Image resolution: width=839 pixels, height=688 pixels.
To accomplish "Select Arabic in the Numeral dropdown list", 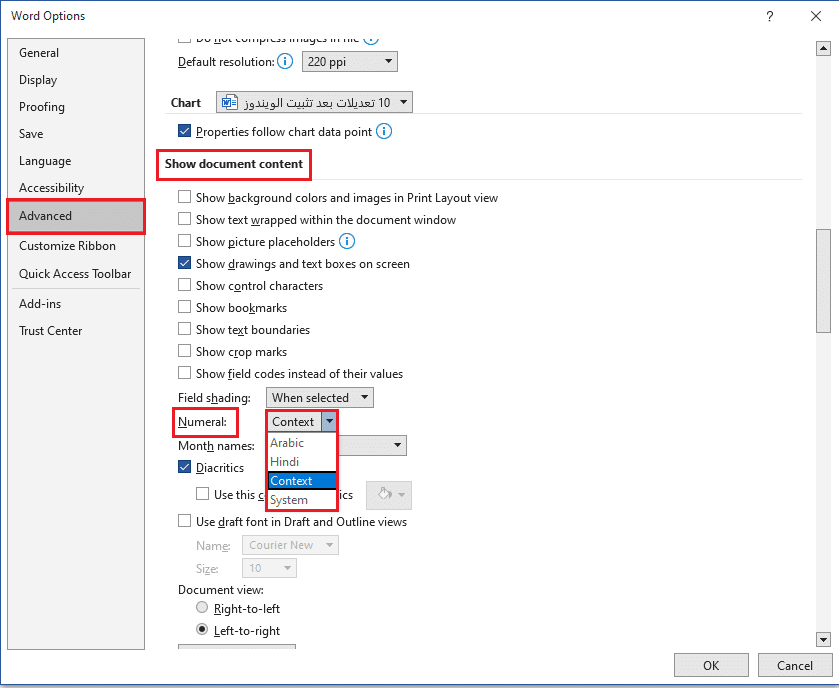I will click(287, 443).
